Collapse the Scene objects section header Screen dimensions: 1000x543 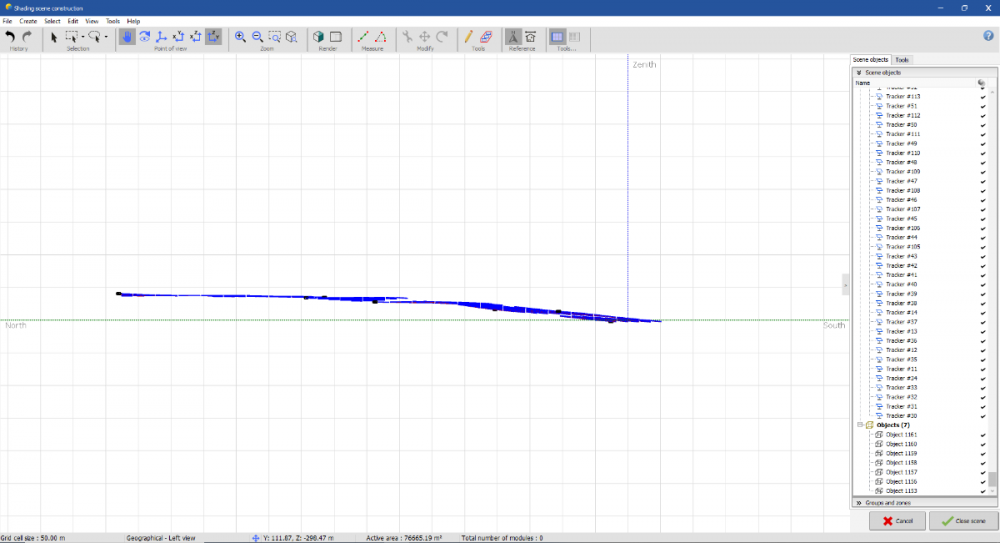[858, 73]
